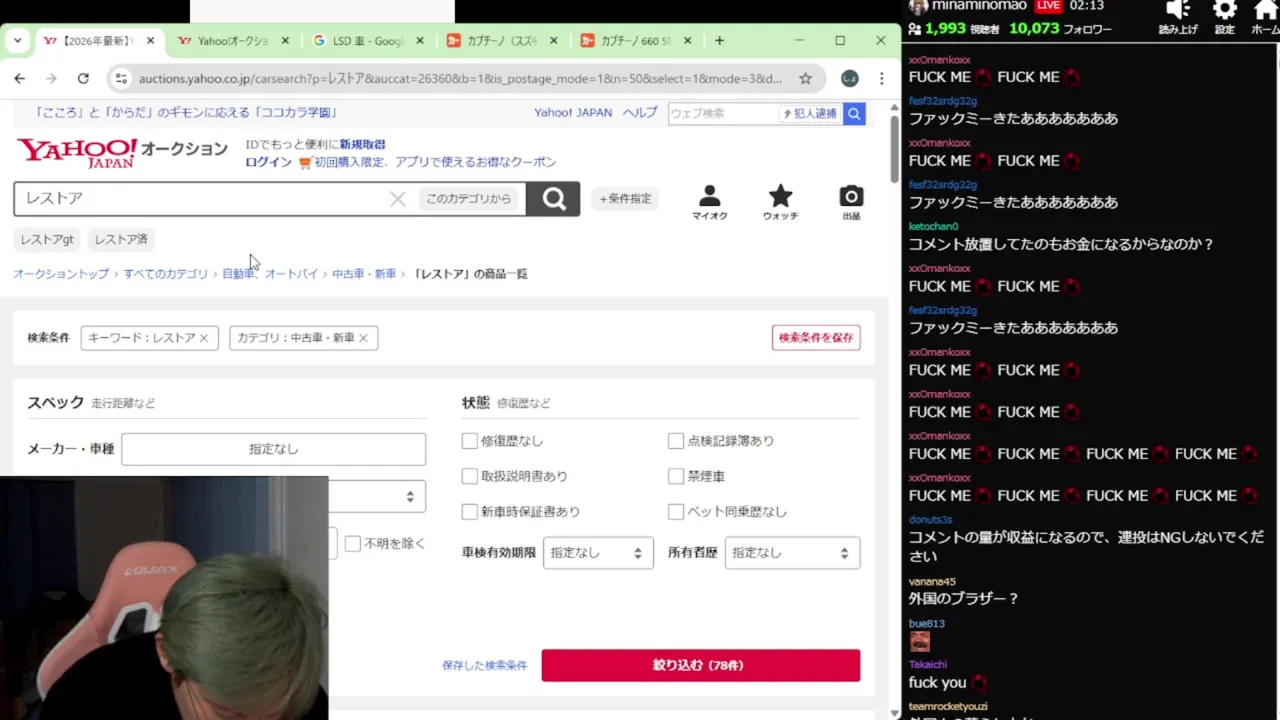The image size is (1280, 720).
Task: Click the ココカラ学園 banner link
Action: (186, 113)
